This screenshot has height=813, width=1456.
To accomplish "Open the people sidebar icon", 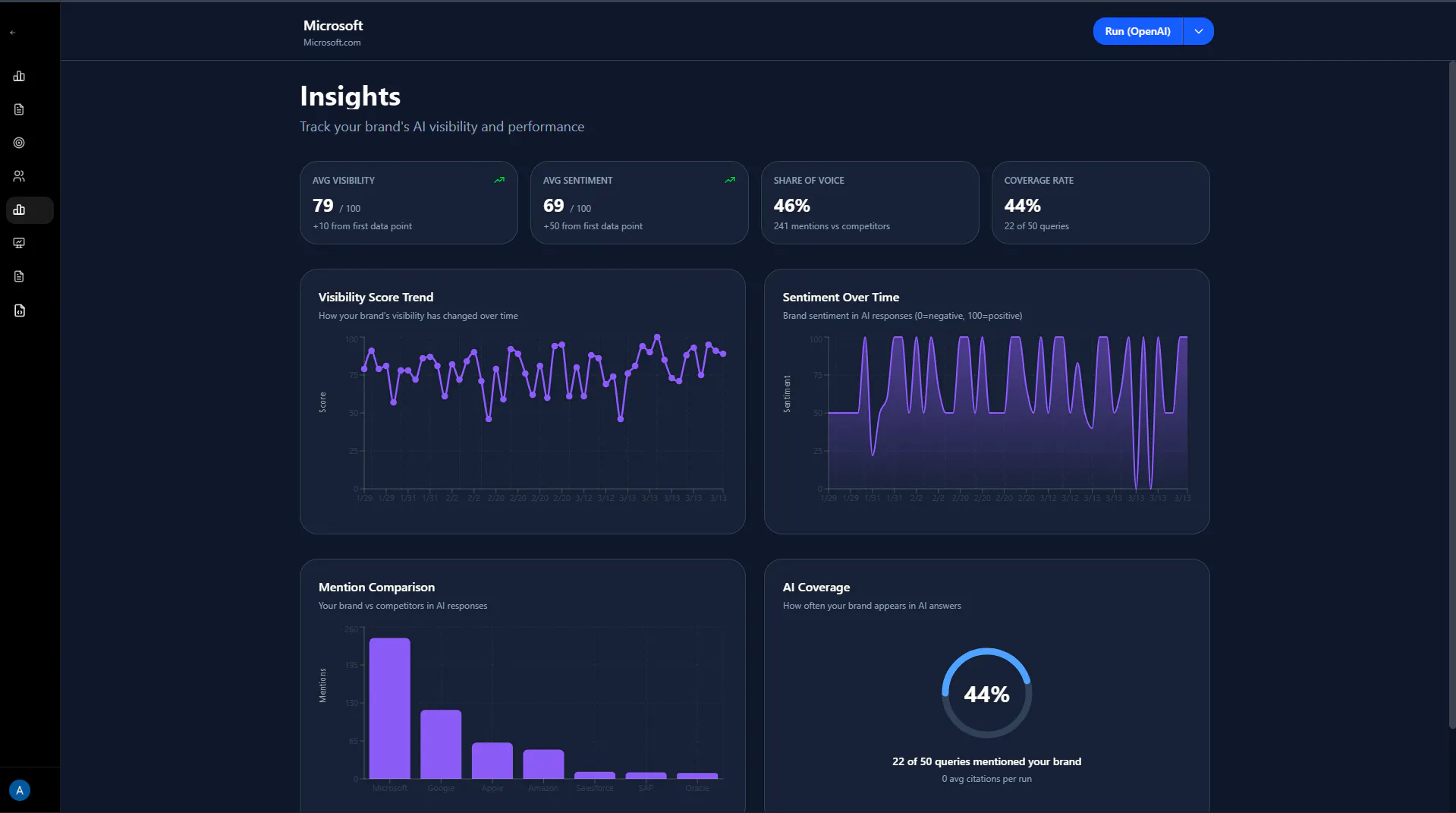I will tap(19, 176).
